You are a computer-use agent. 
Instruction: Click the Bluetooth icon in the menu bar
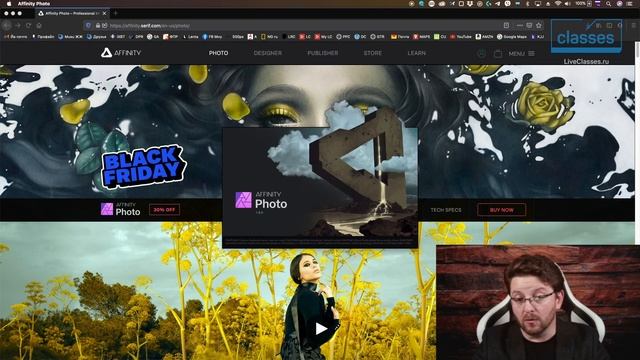[x=527, y=4]
